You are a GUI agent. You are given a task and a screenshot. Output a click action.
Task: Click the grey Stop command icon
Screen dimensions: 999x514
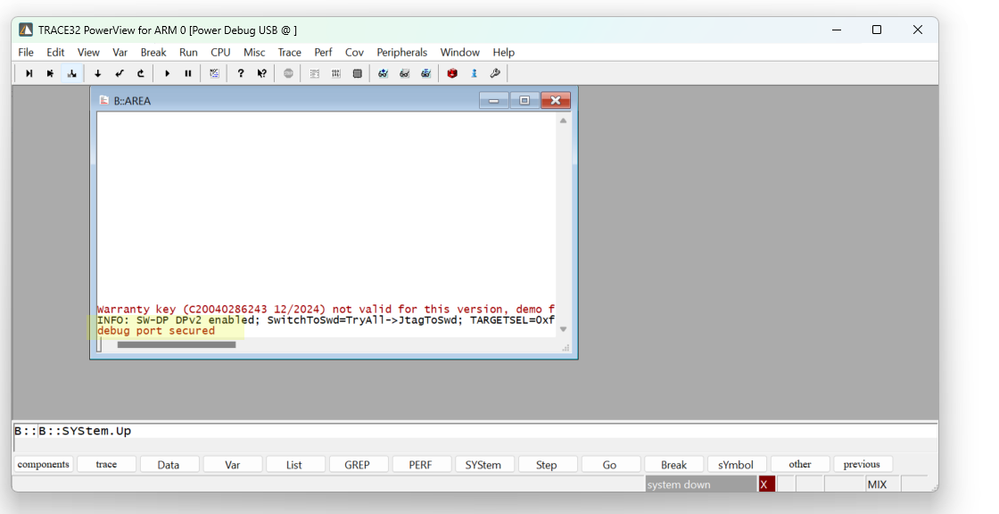coord(288,74)
